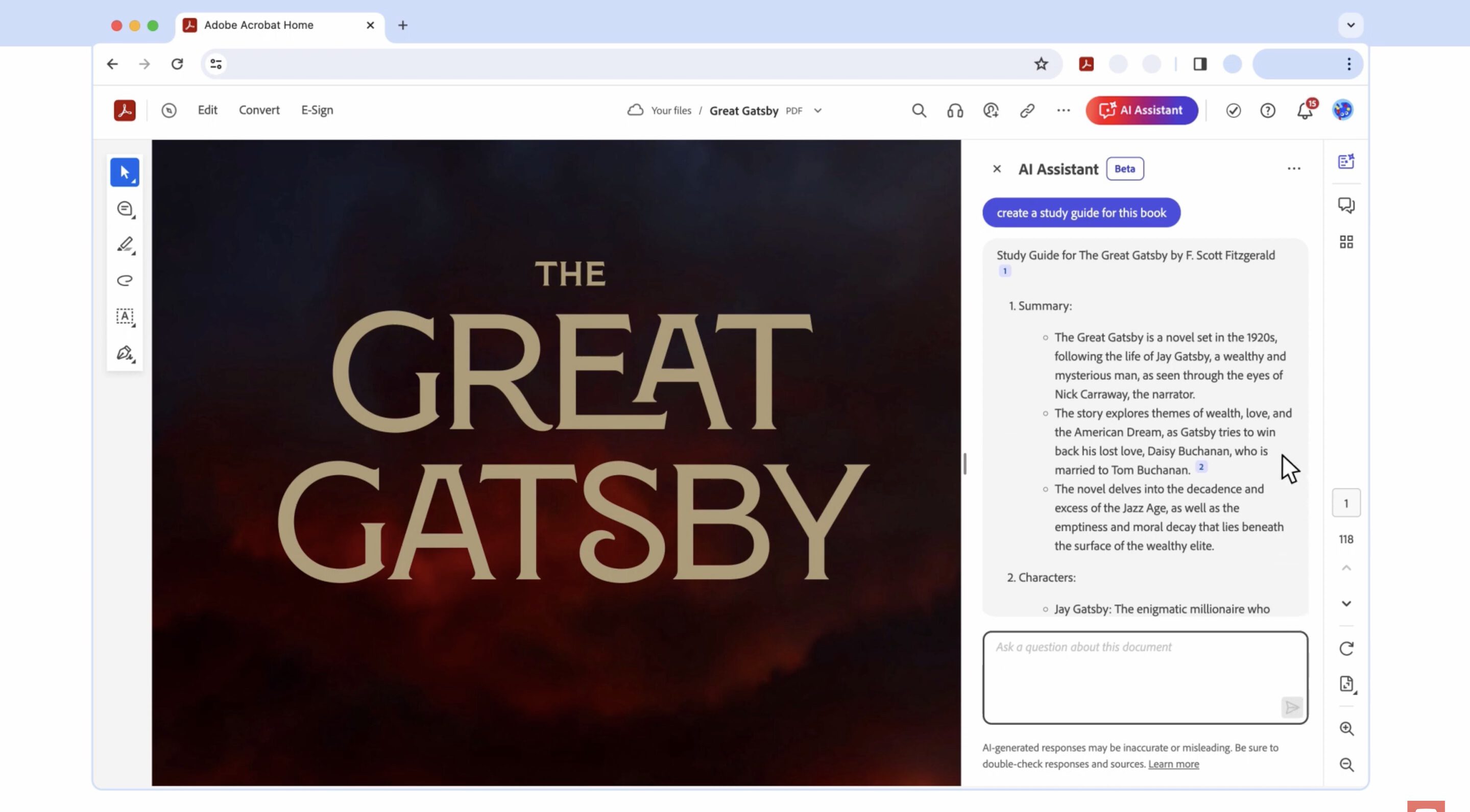Follow the Learn more link

[1173, 764]
